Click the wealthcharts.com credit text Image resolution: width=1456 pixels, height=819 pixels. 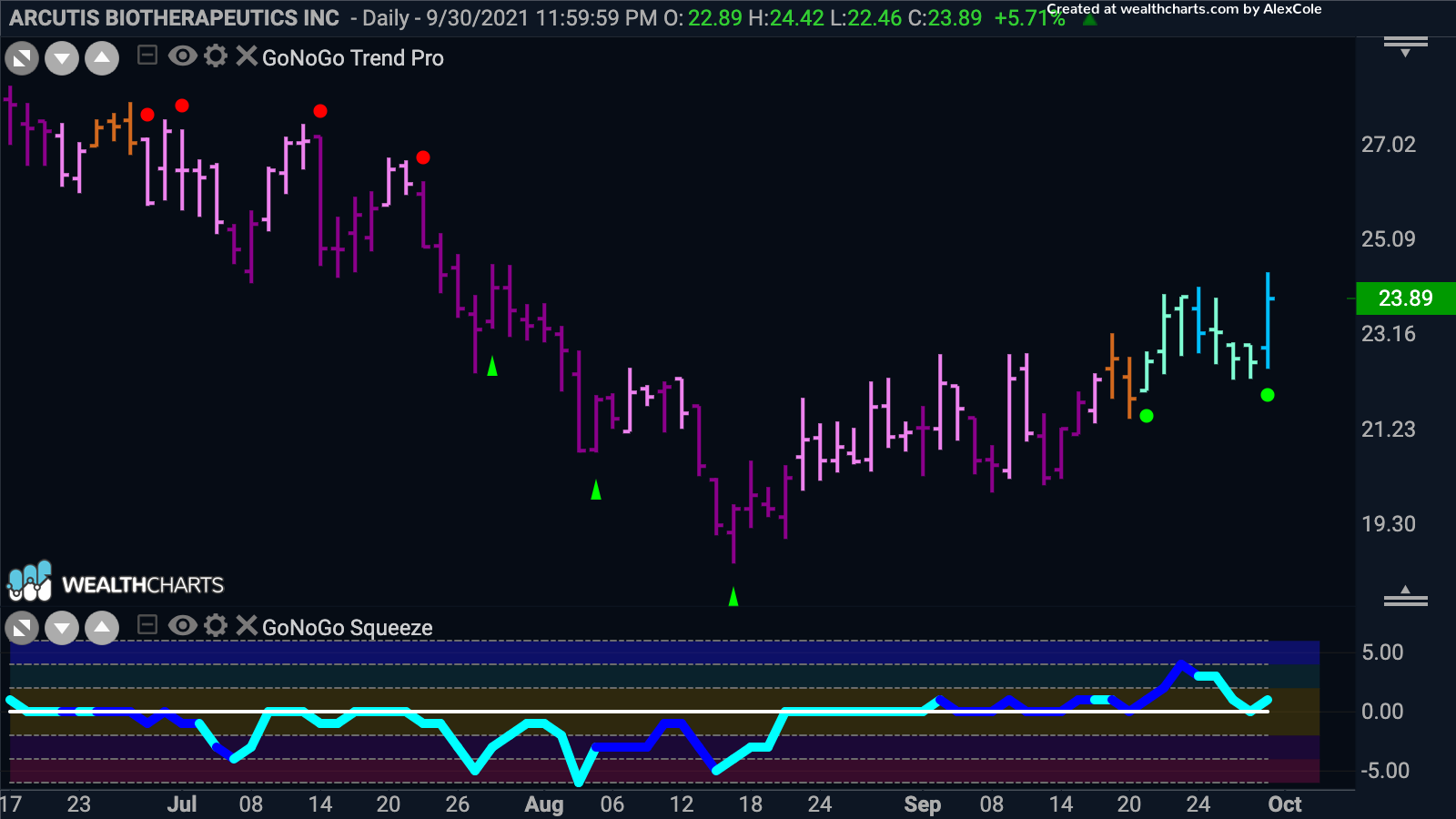point(1184,9)
